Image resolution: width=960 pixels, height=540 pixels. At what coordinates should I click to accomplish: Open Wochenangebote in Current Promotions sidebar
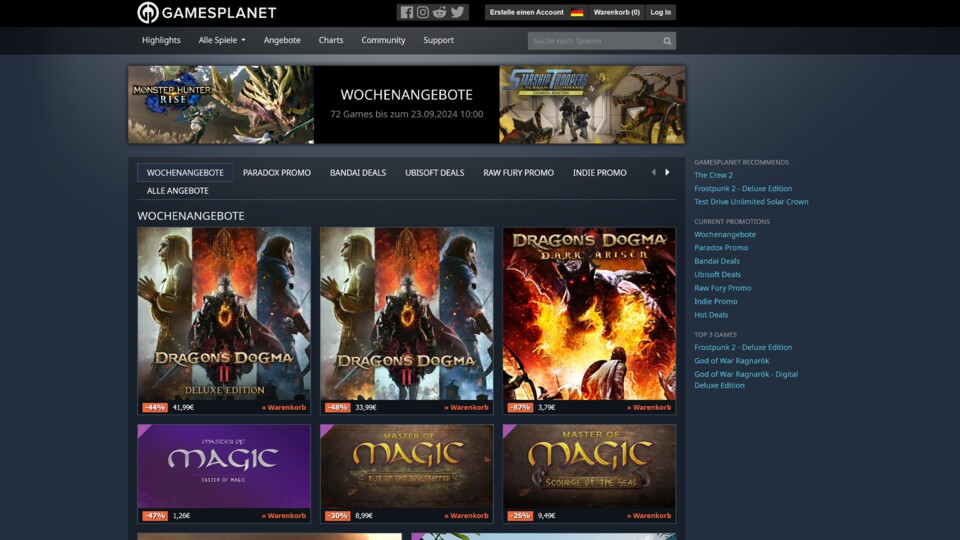point(725,234)
